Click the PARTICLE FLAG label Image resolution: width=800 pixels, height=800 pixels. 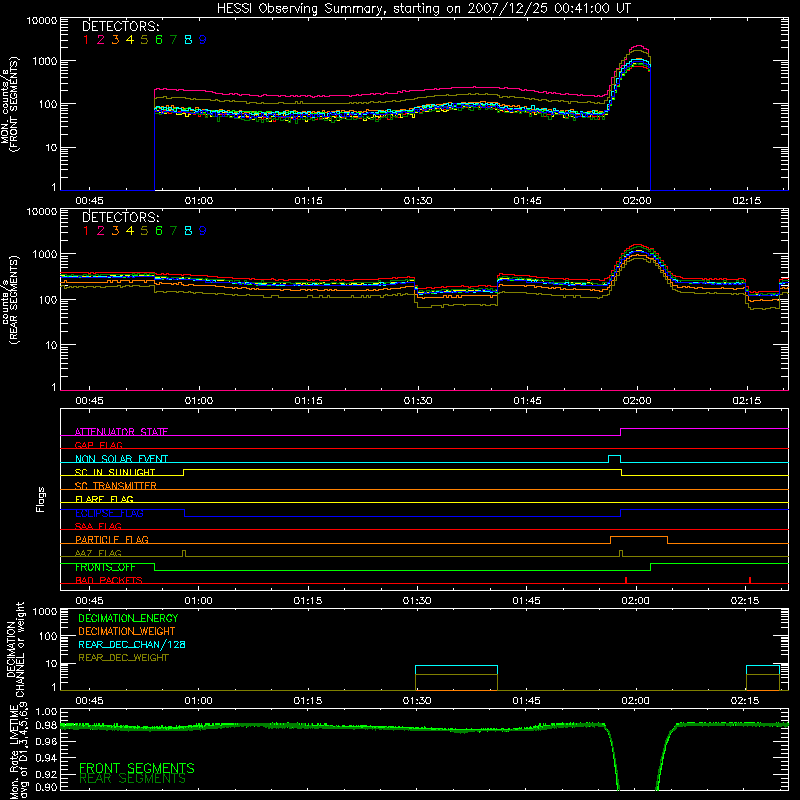(112, 540)
